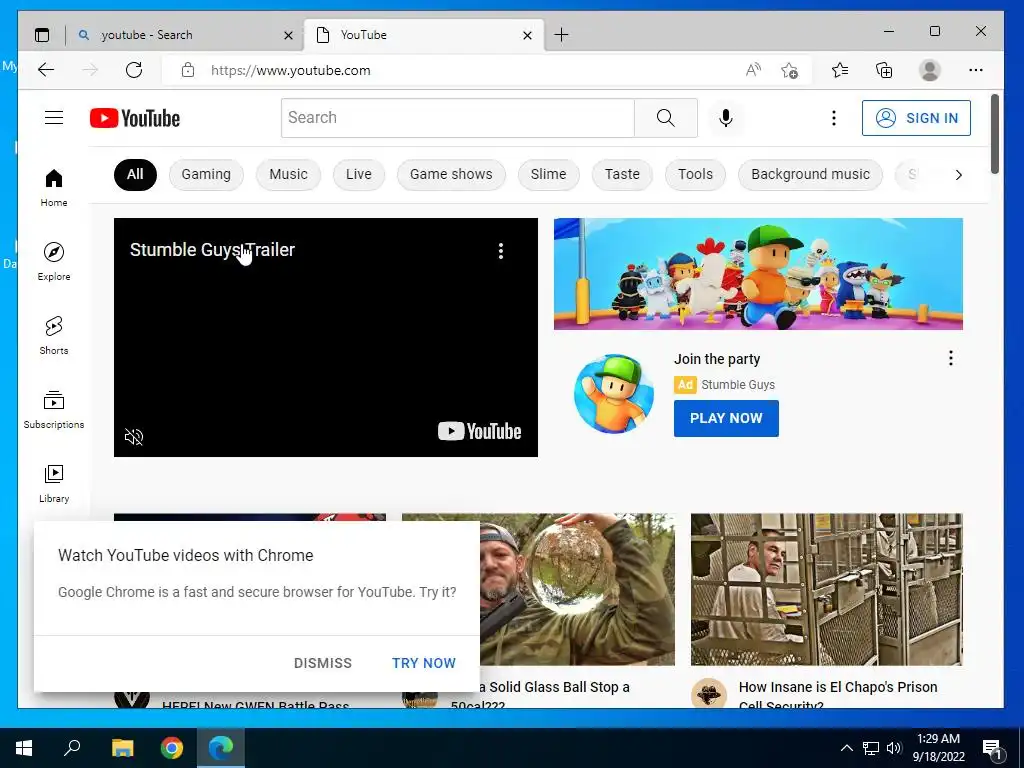Click the Stumble Guys round avatar
The height and width of the screenshot is (768, 1024).
click(614, 394)
